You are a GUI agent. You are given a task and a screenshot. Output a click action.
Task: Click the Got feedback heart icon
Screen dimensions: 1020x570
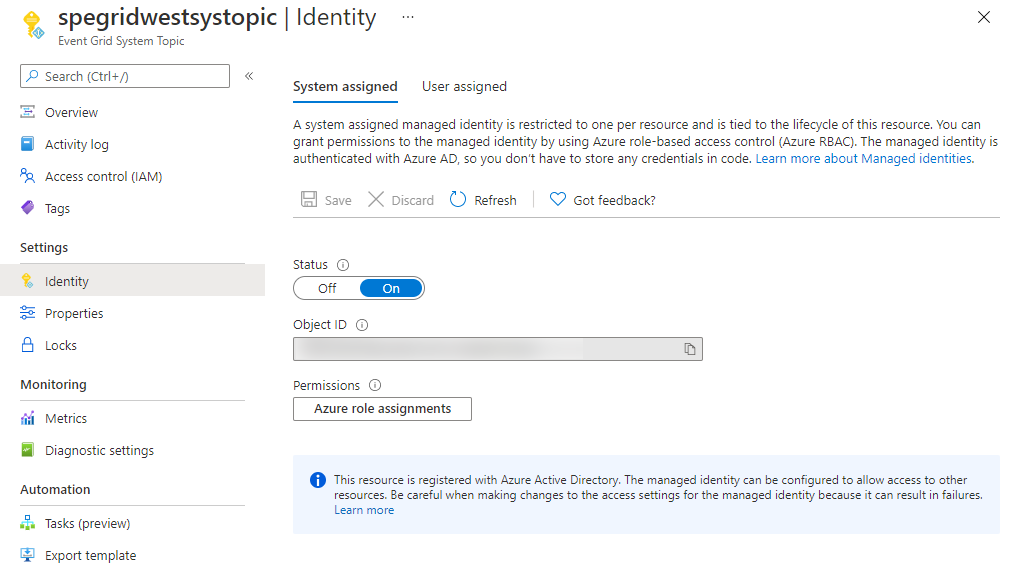click(558, 200)
